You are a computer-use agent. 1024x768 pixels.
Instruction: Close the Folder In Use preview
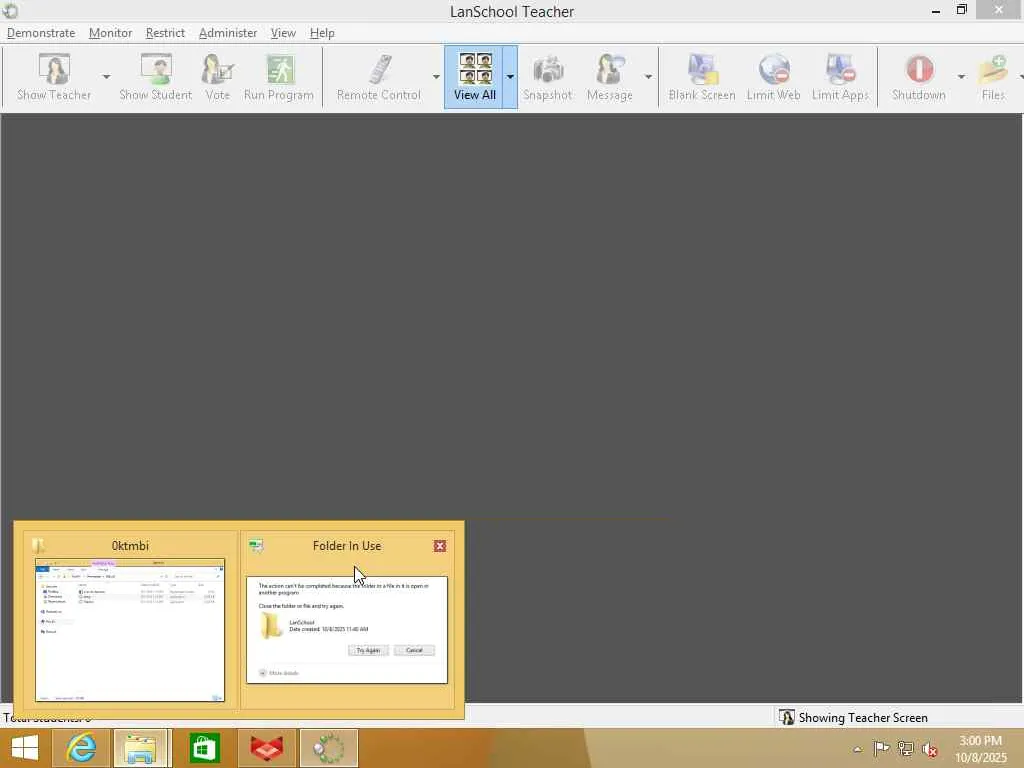440,546
